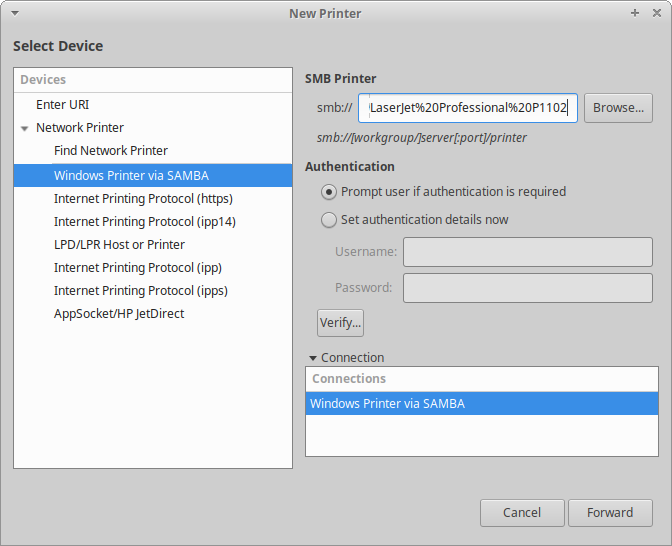Select Enter URI in device list
672x546 pixels.
coord(63,104)
